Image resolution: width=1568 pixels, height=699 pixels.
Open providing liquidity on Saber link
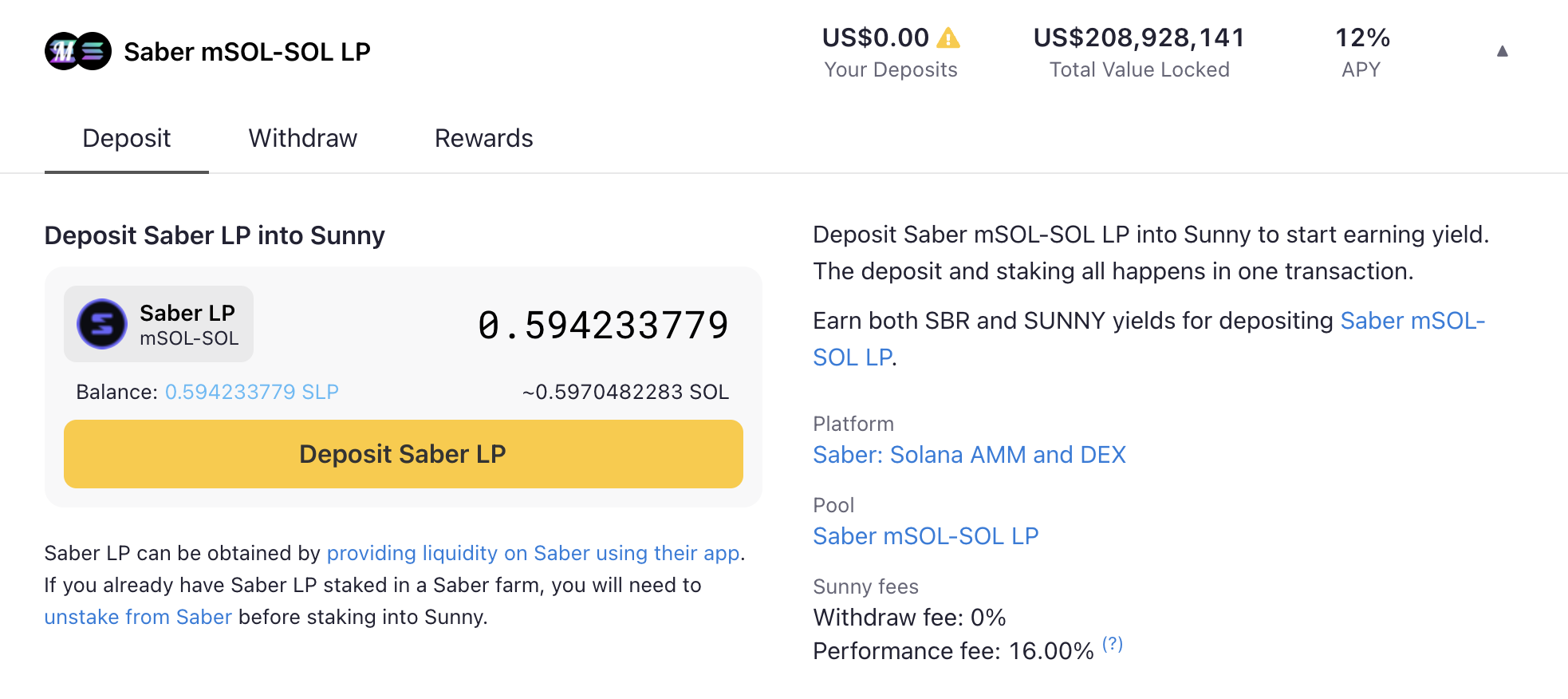click(534, 553)
